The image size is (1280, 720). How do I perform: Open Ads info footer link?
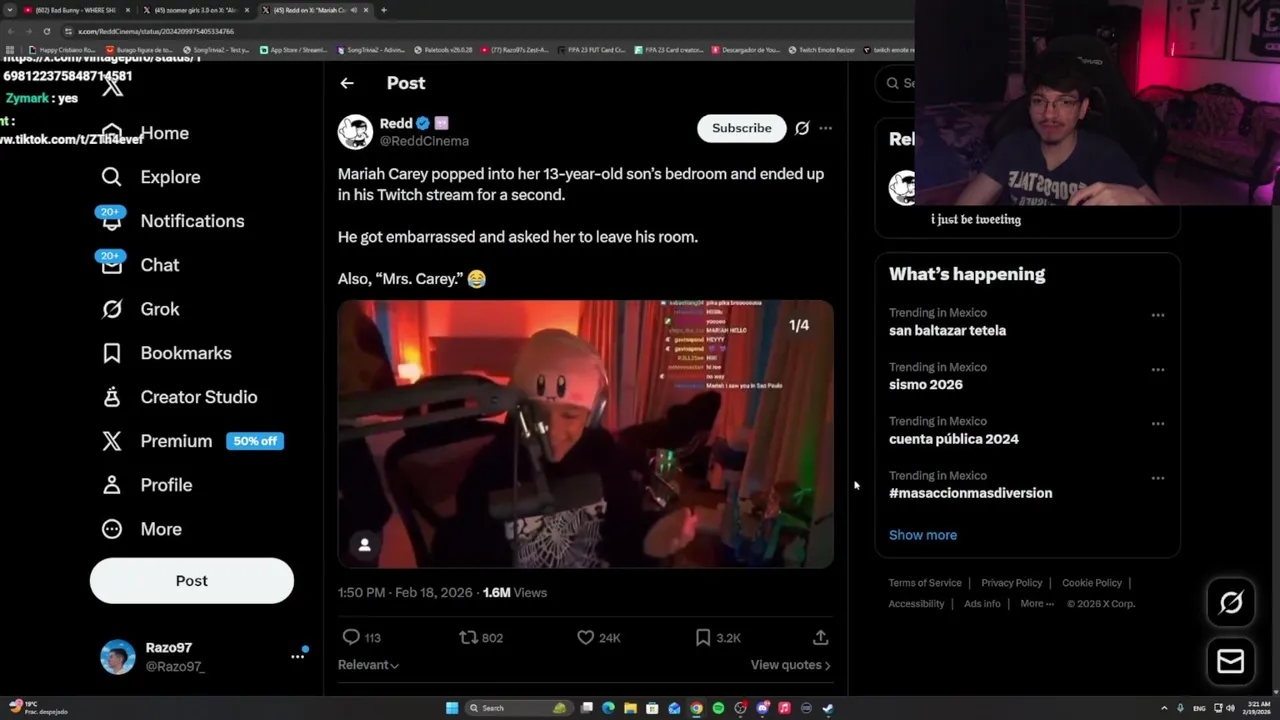(x=982, y=604)
